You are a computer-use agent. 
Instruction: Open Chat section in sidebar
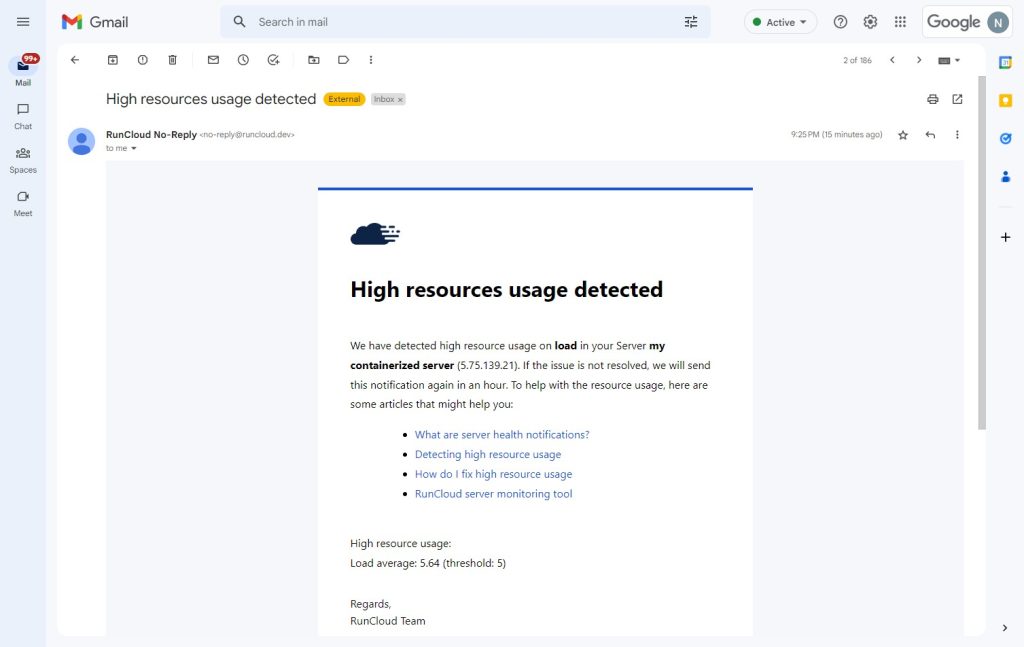tap(23, 116)
